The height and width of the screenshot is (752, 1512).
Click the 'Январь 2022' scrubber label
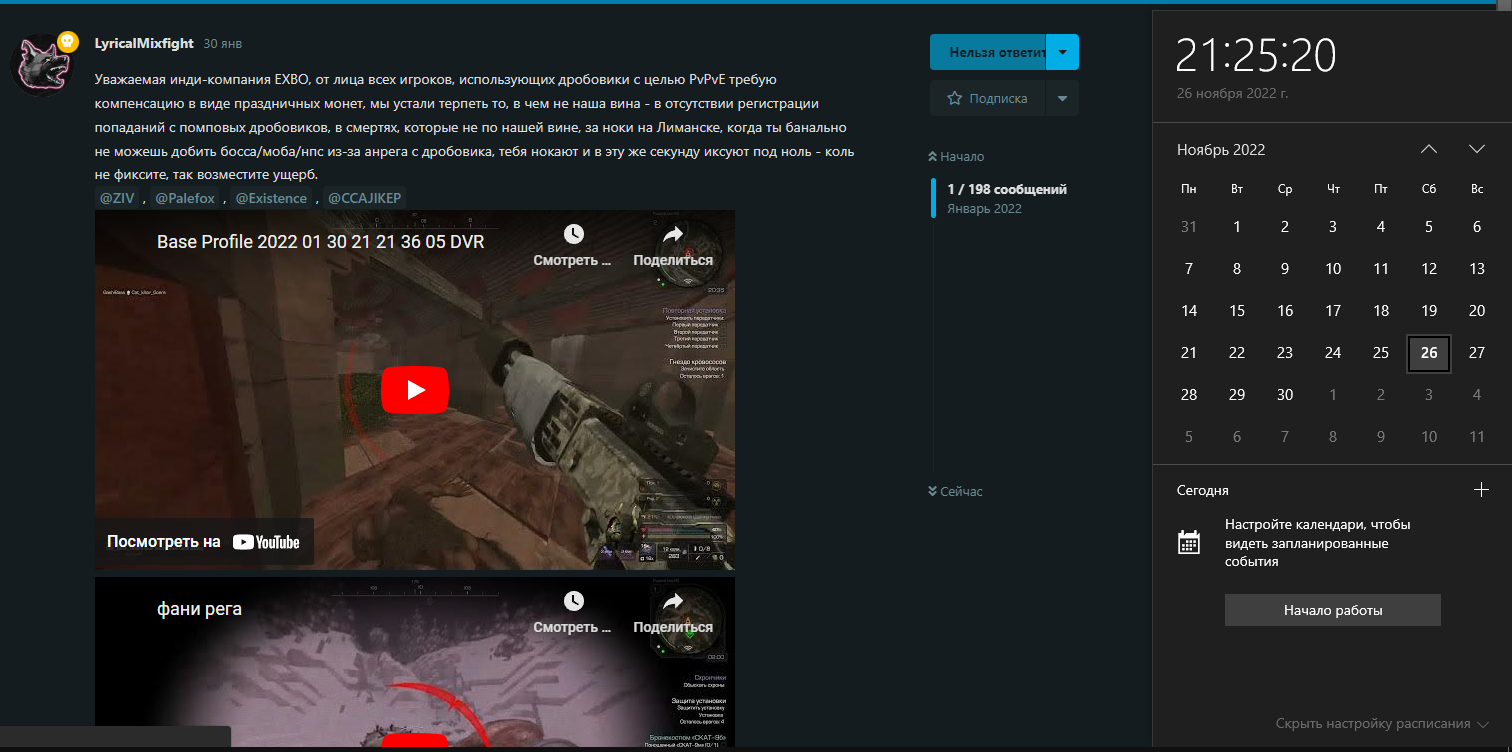pyautogui.click(x=985, y=209)
